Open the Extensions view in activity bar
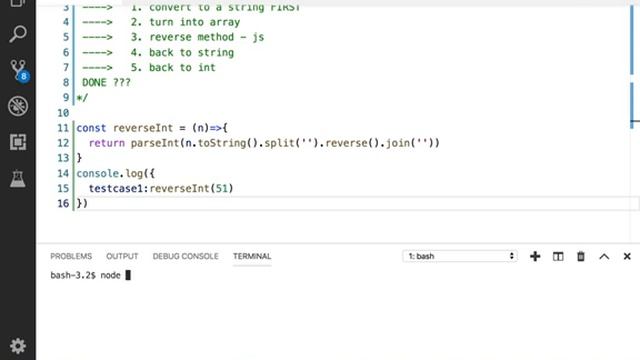 point(18,142)
